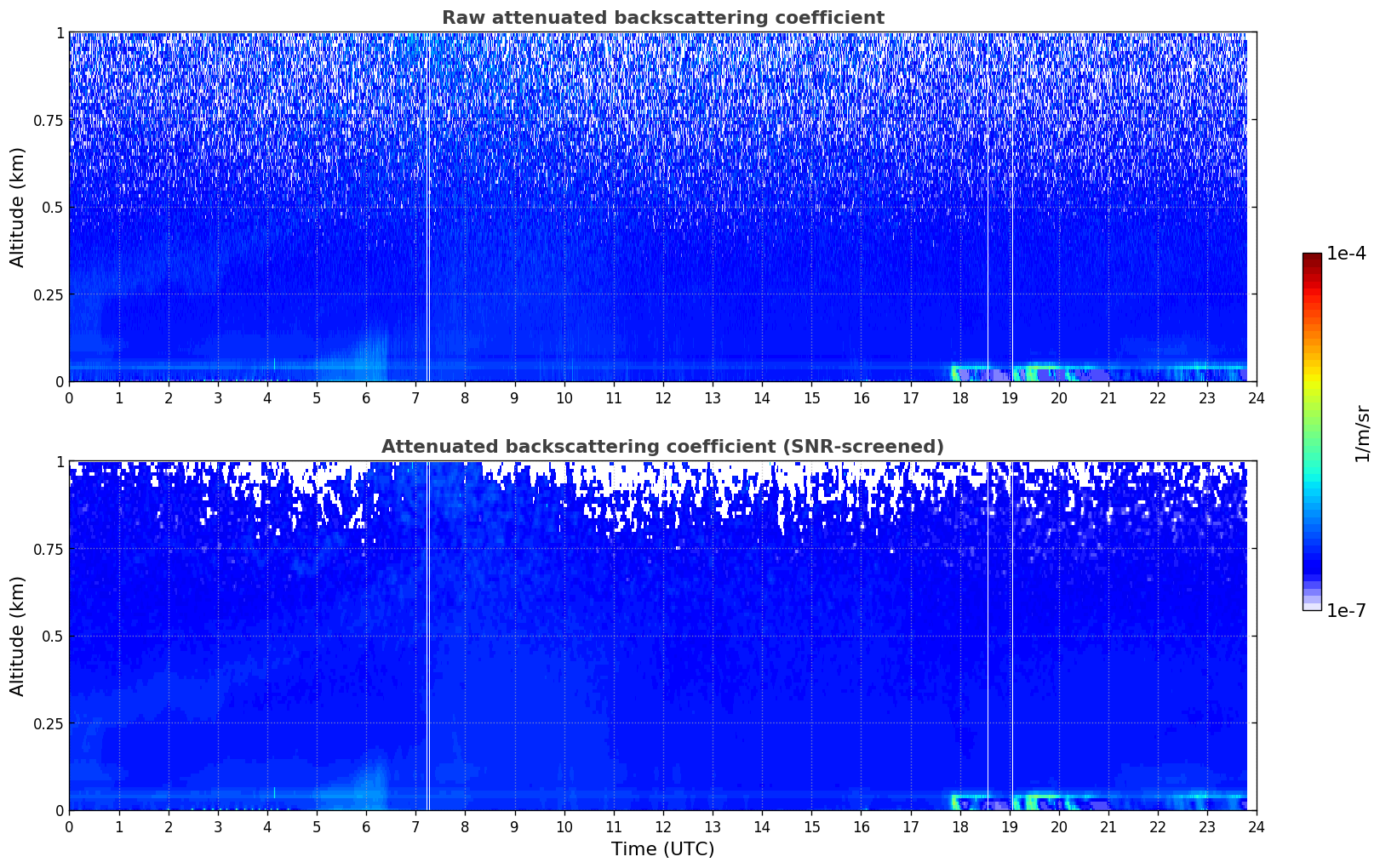
Task: Click the '18' hour tick under bottom plot
Action: (x=959, y=826)
